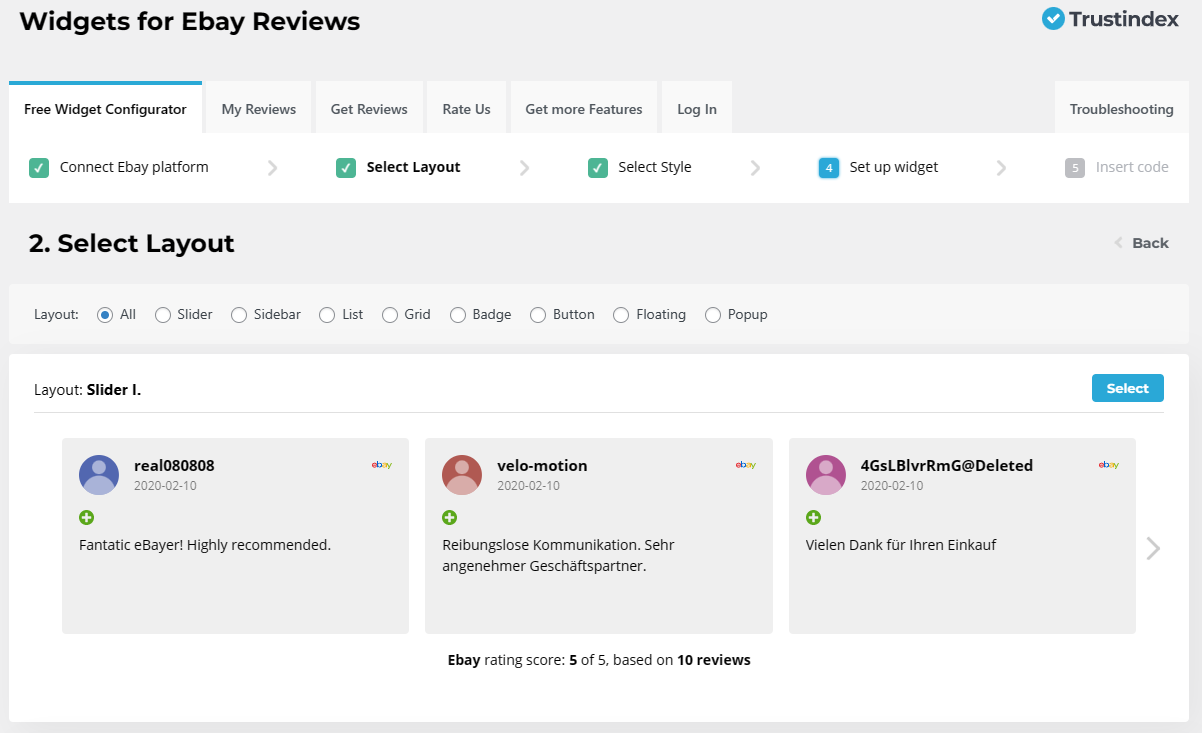Click the chevron between Select Layout and Select Style
The width and height of the screenshot is (1202, 733).
pyautogui.click(x=524, y=167)
